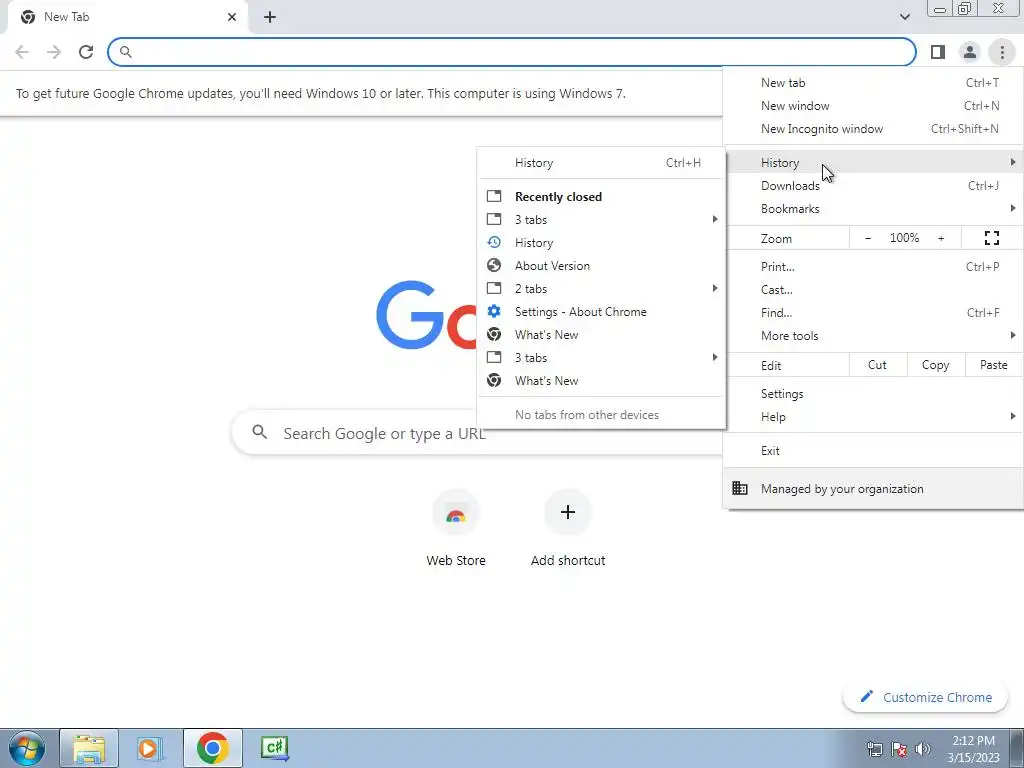The height and width of the screenshot is (768, 1024).
Task: Click the Add shortcut plus icon
Action: (x=568, y=512)
